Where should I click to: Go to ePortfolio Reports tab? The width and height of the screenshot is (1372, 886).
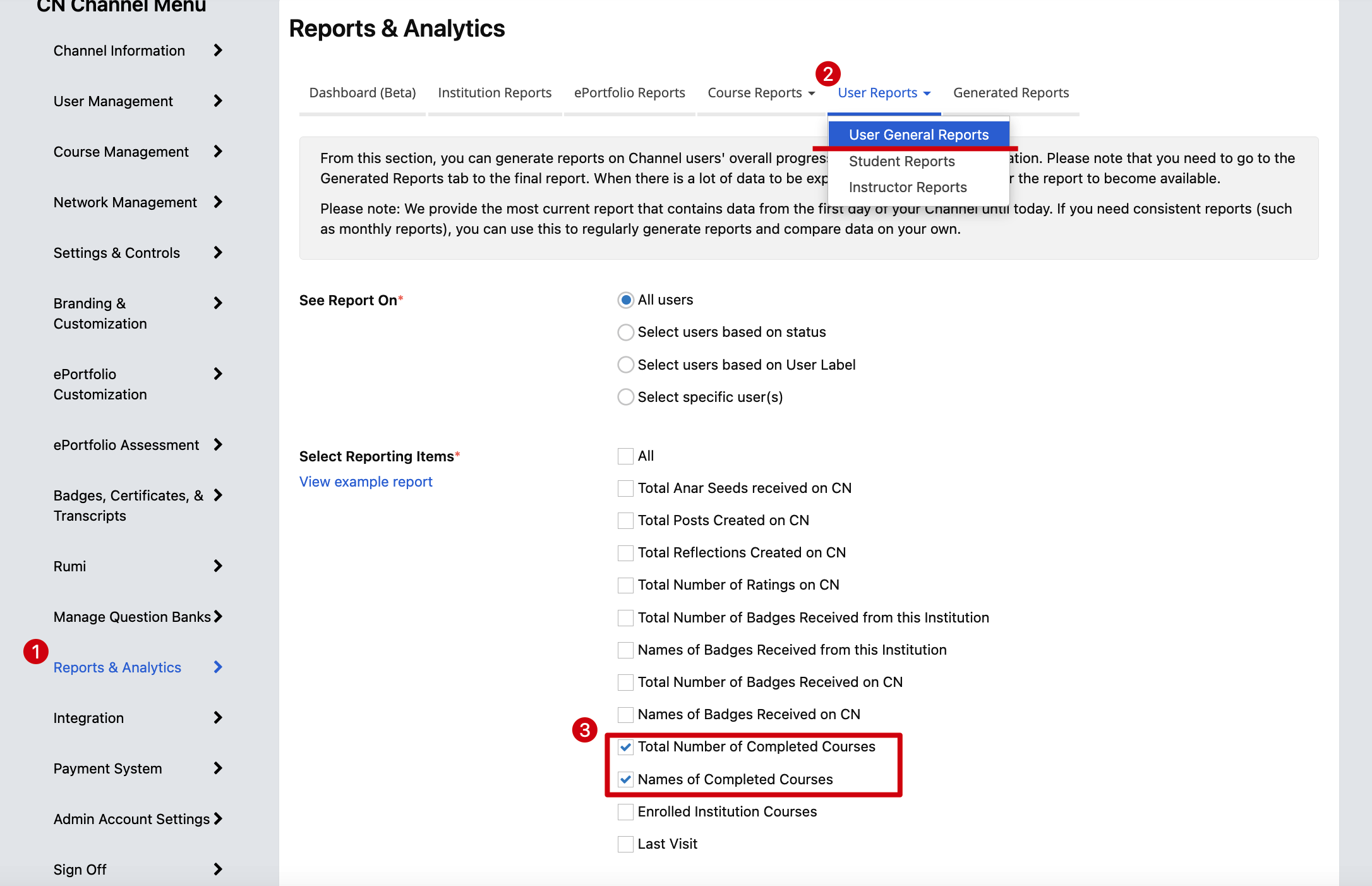click(x=629, y=93)
